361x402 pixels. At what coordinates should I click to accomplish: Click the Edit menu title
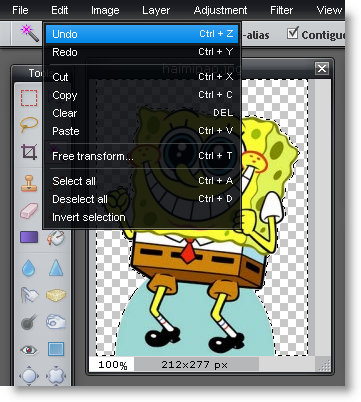[60, 10]
